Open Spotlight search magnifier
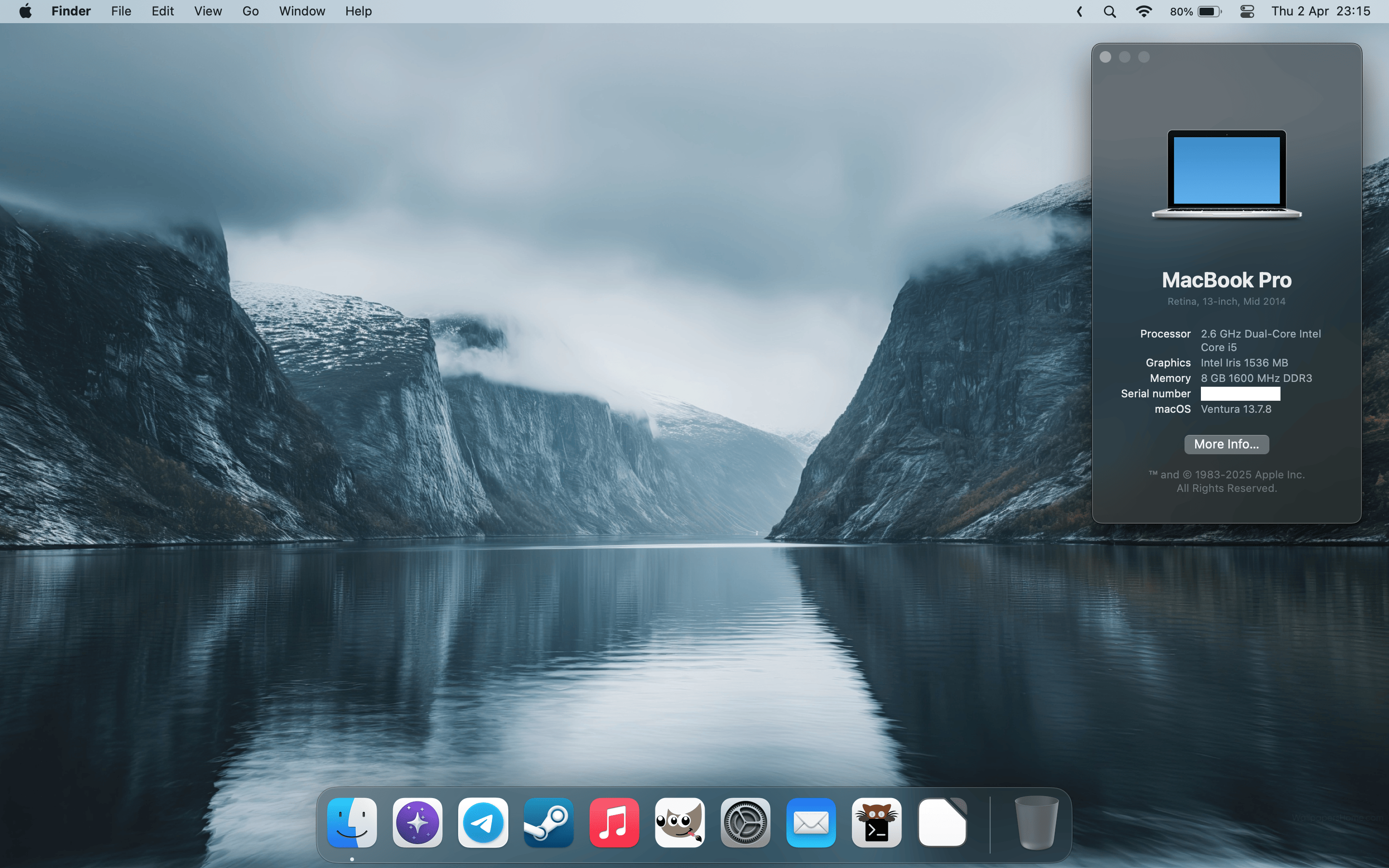 coord(1109,12)
